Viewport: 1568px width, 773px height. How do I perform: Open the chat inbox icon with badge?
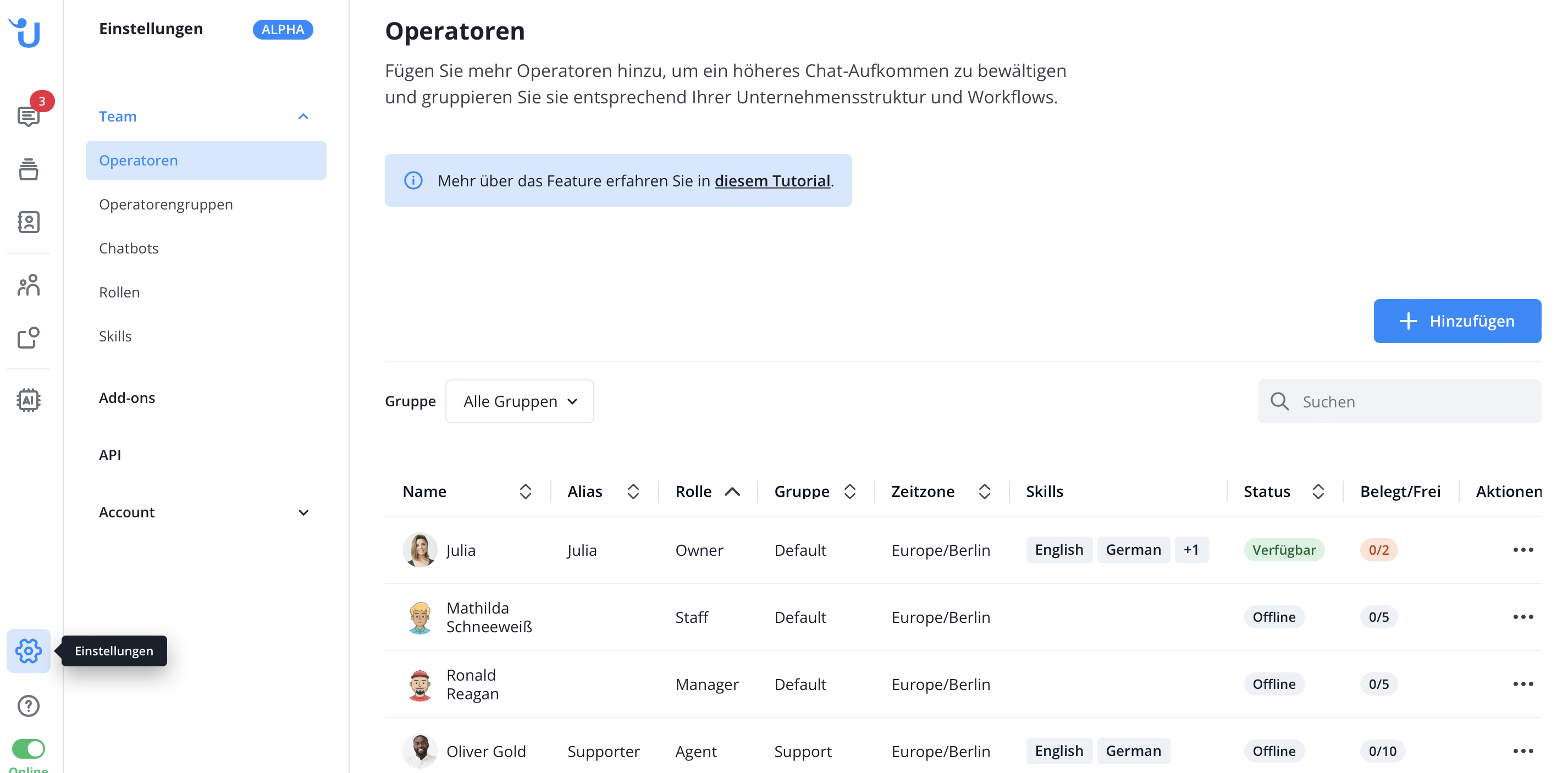coord(28,115)
